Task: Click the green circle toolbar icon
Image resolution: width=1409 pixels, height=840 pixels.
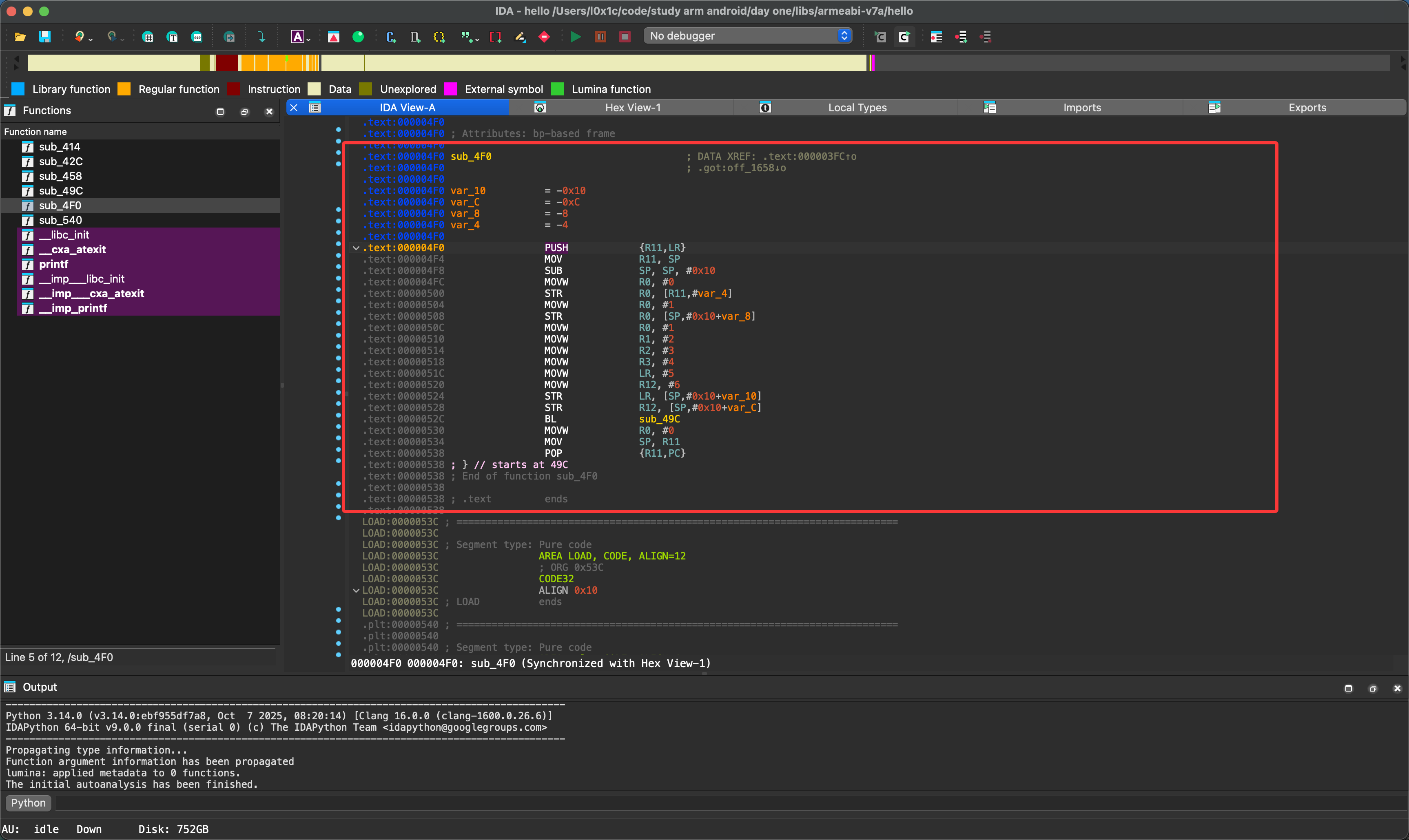Action: (358, 37)
